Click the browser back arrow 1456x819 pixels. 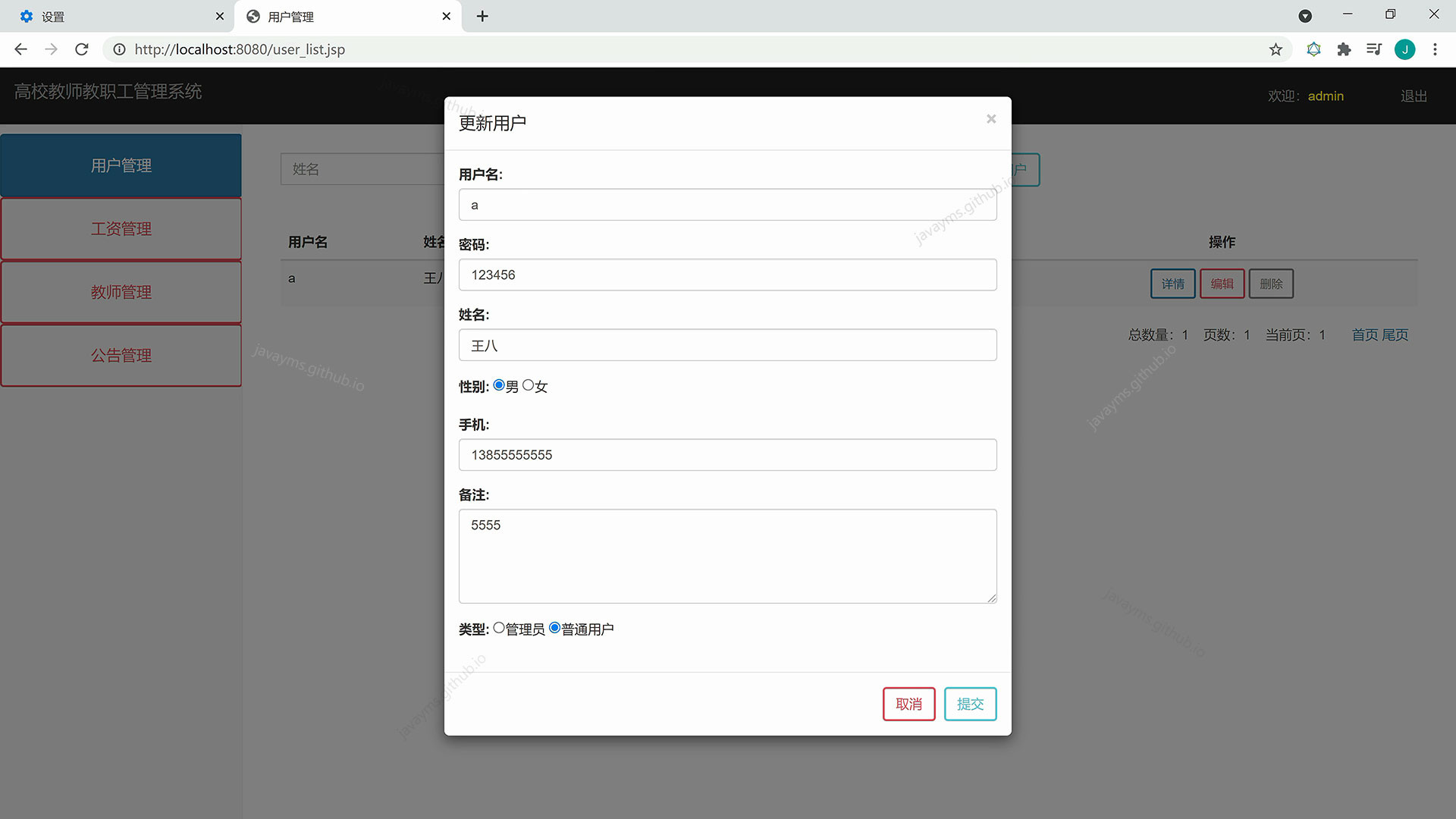click(x=20, y=49)
